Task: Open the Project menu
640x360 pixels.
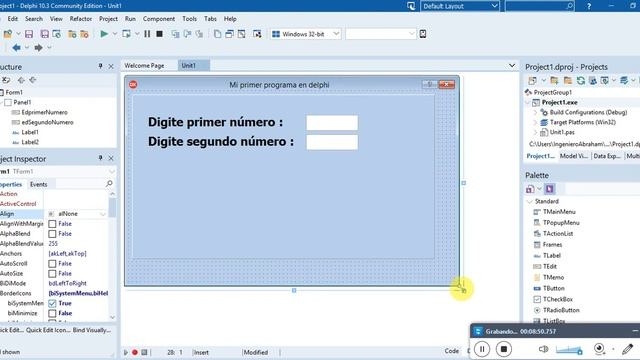Action: point(108,19)
